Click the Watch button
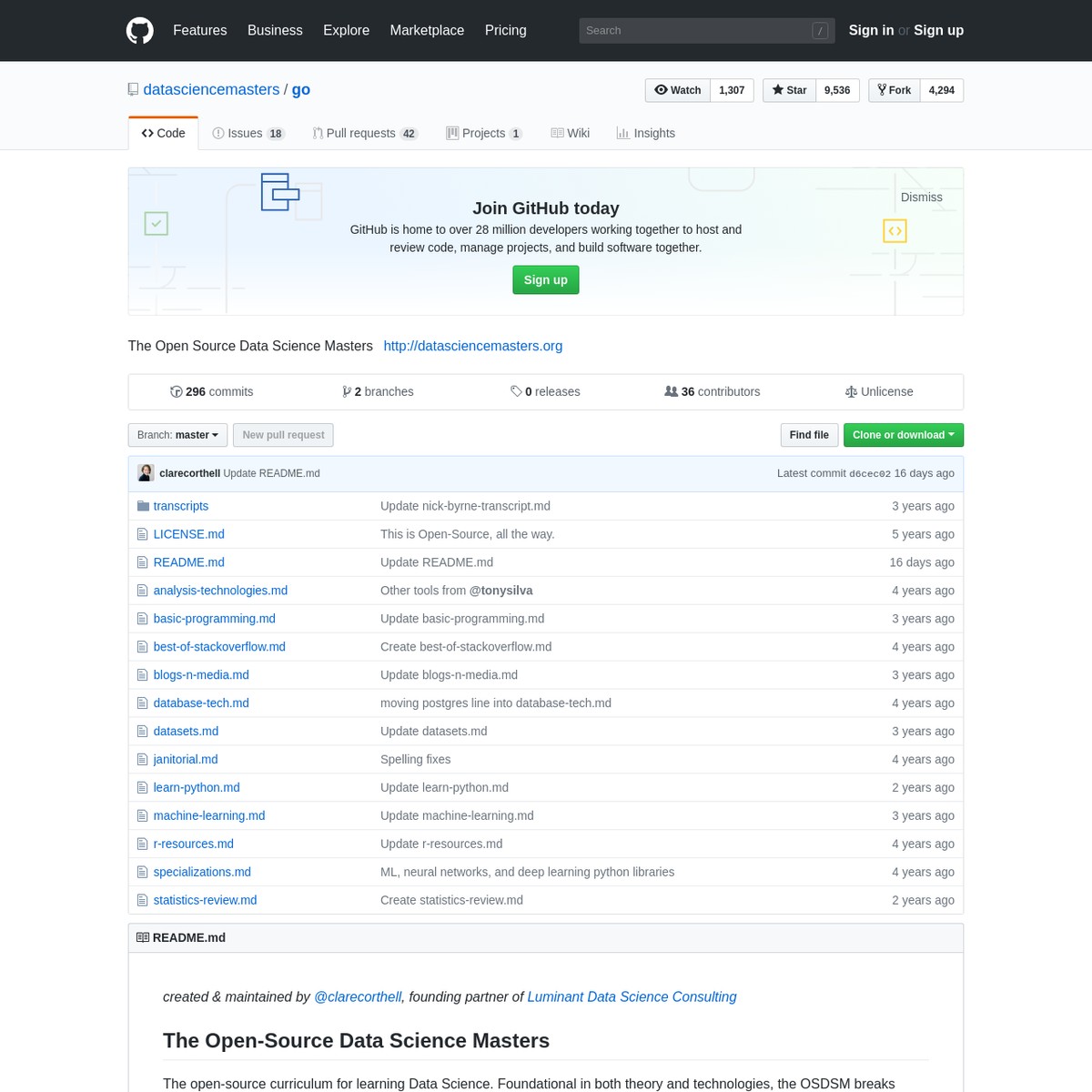The image size is (1092, 1092). (x=678, y=90)
